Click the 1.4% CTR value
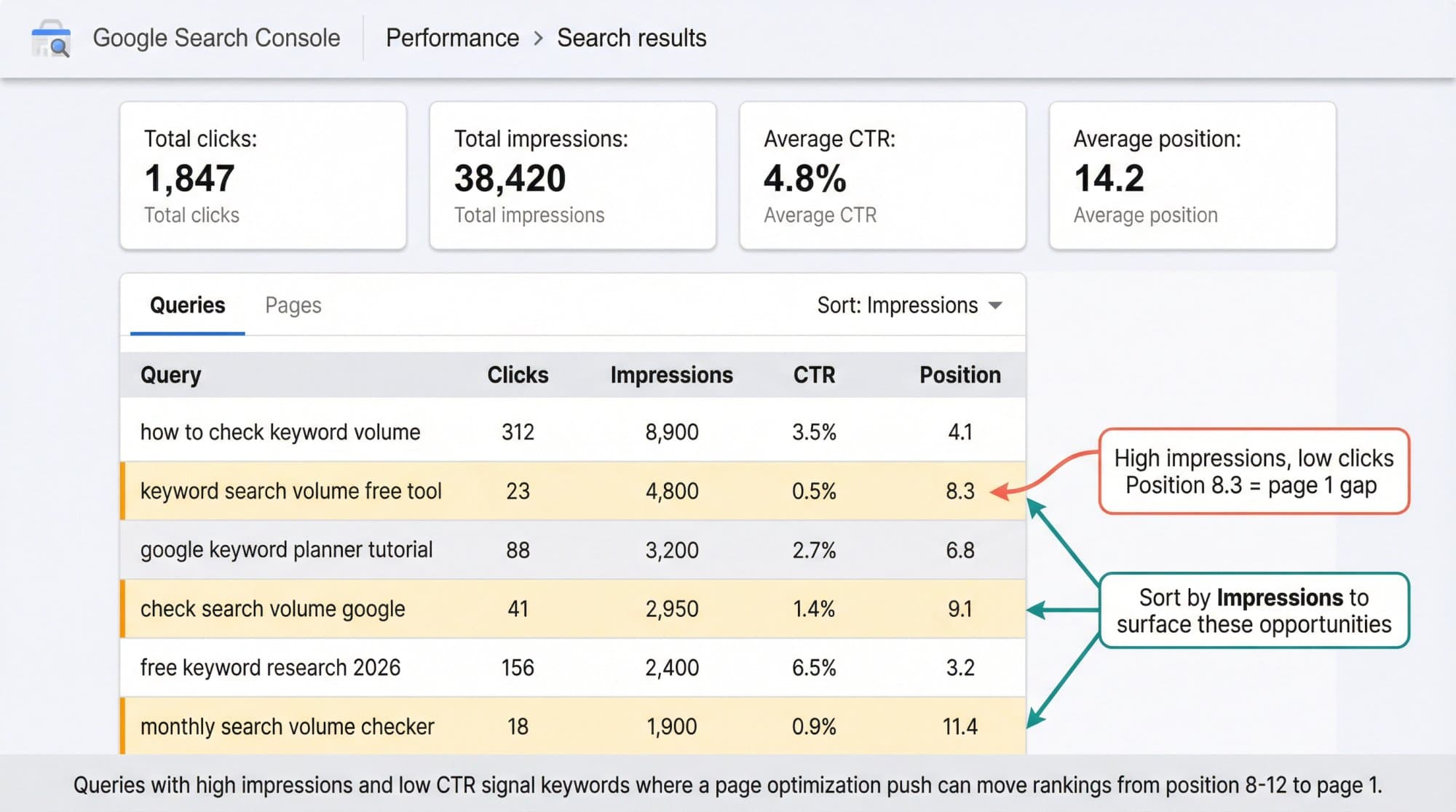The image size is (1456, 812). click(814, 609)
